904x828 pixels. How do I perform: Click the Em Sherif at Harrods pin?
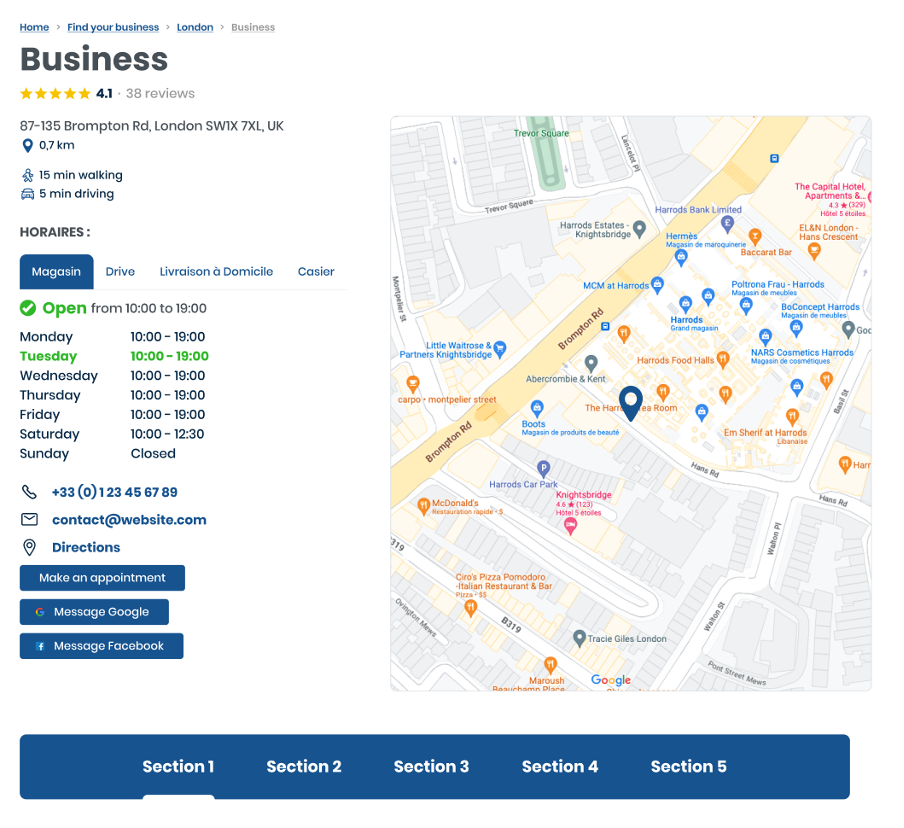pos(792,416)
